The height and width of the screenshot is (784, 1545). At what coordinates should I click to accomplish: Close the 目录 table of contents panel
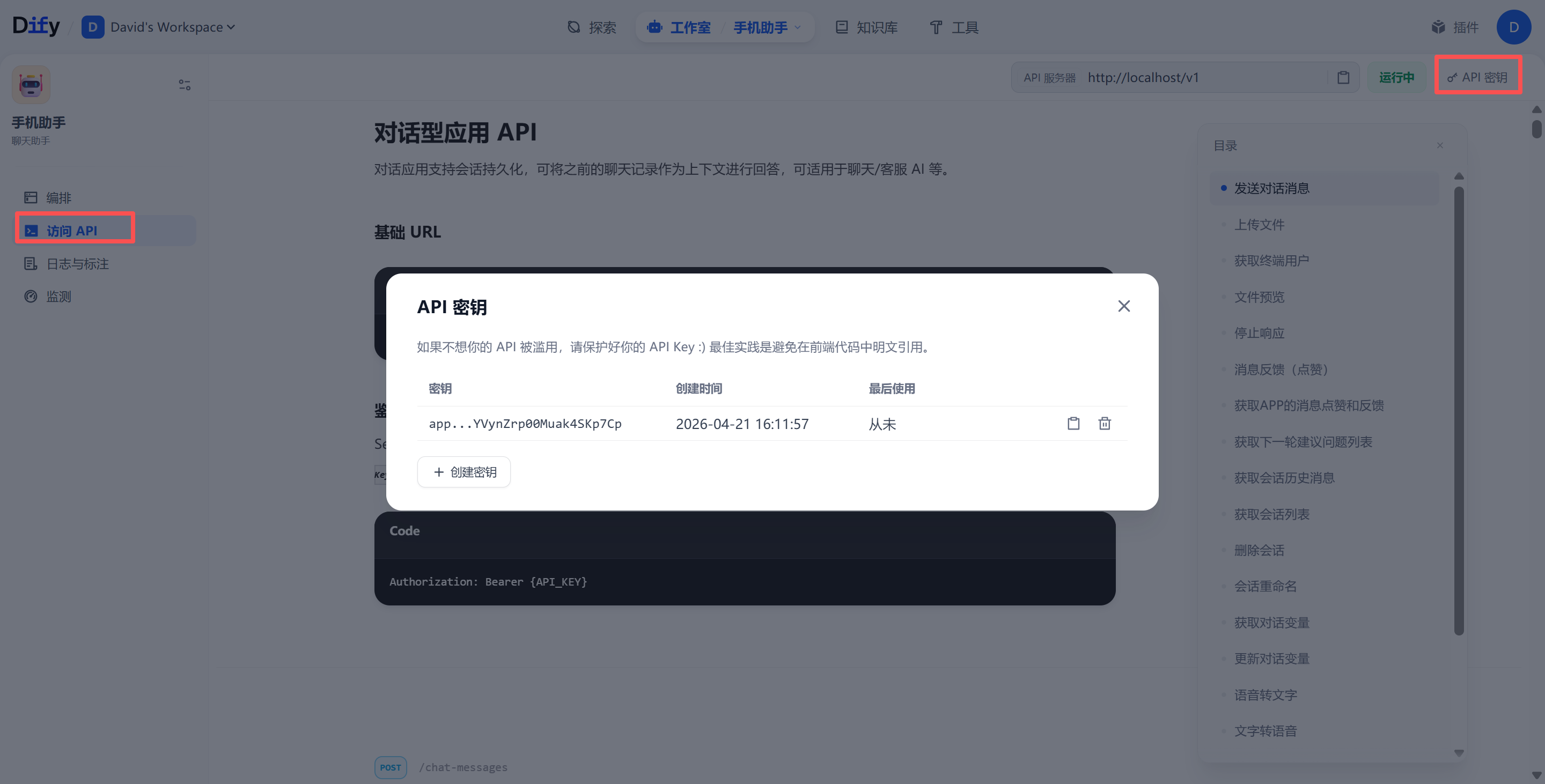1439,146
